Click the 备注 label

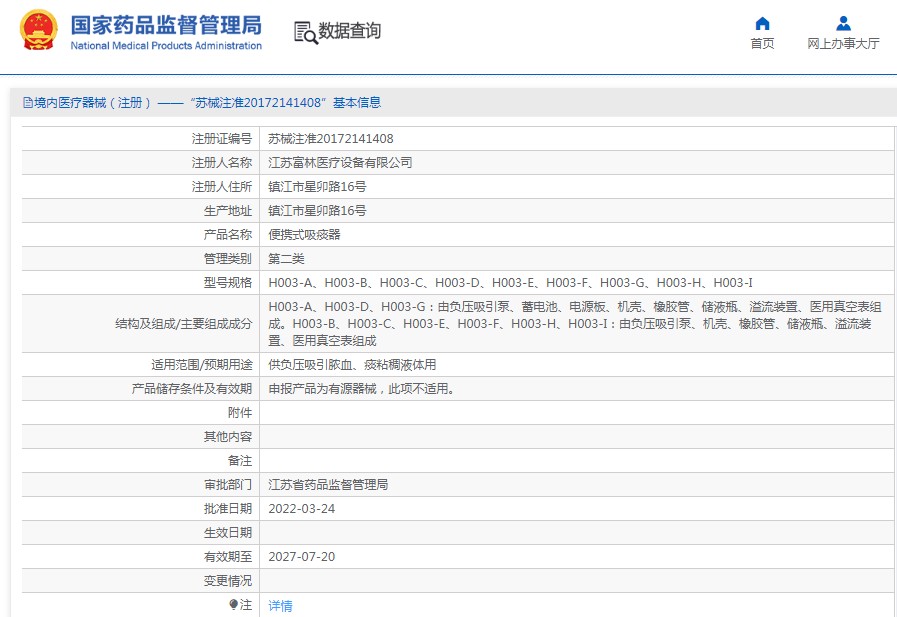pyautogui.click(x=240, y=461)
